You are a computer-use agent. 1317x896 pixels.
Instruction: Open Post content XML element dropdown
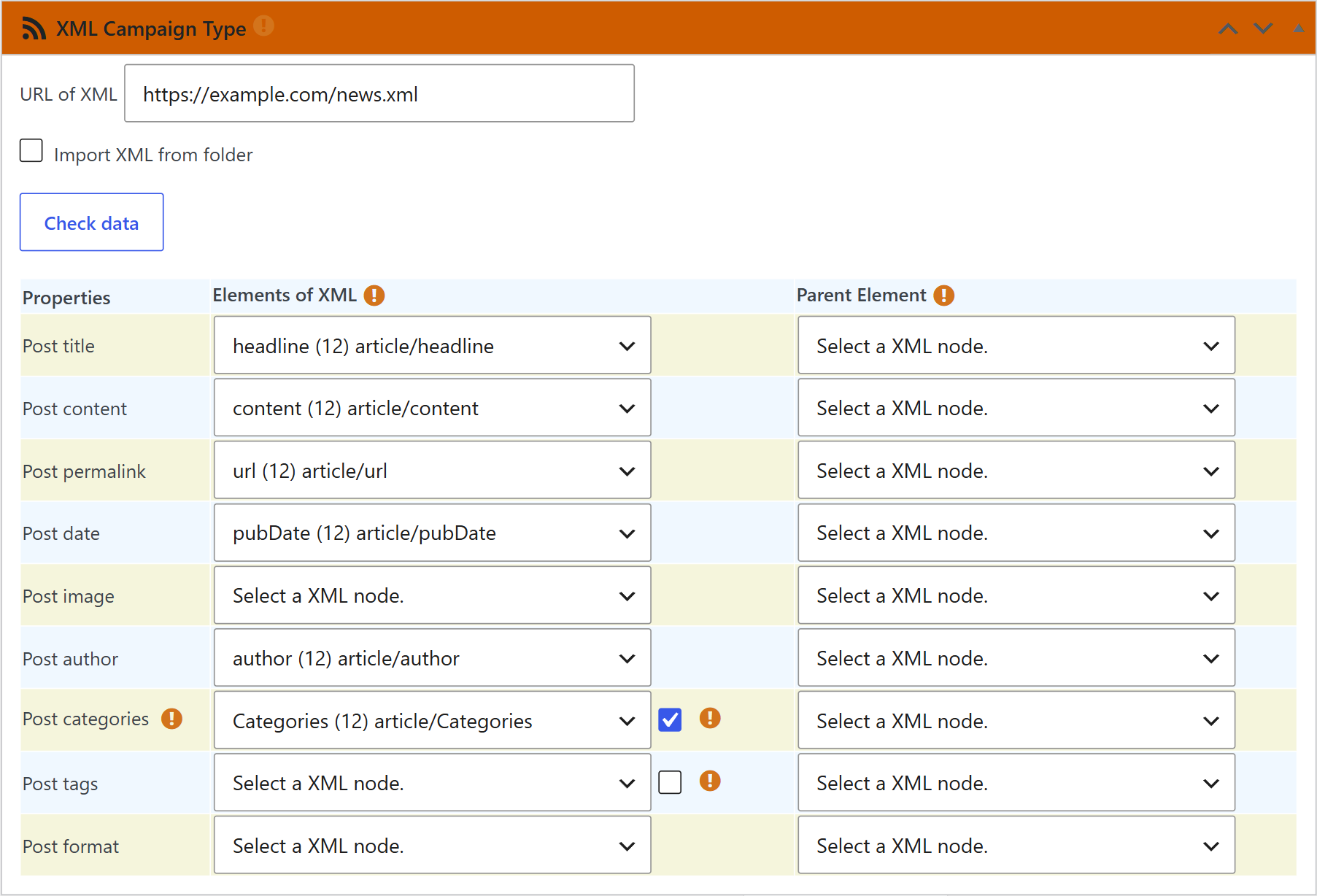pos(432,408)
